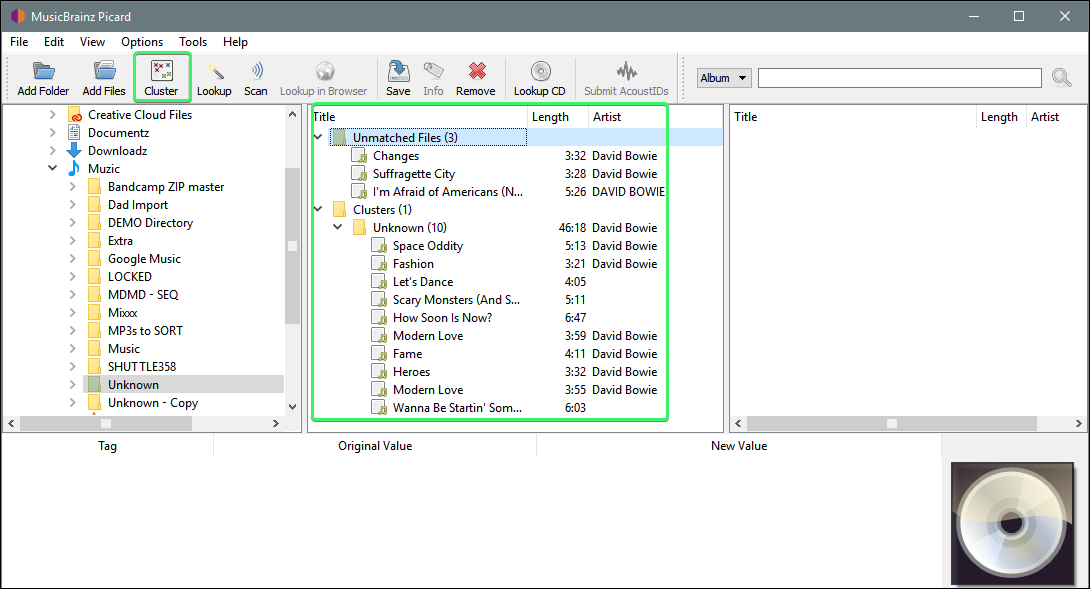The height and width of the screenshot is (589, 1090).
Task: Click the Documentz folder icon
Action: 74,133
